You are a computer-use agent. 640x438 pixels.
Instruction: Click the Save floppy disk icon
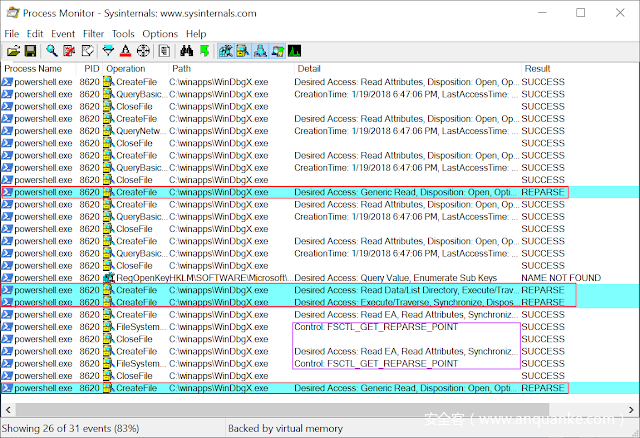(31, 51)
